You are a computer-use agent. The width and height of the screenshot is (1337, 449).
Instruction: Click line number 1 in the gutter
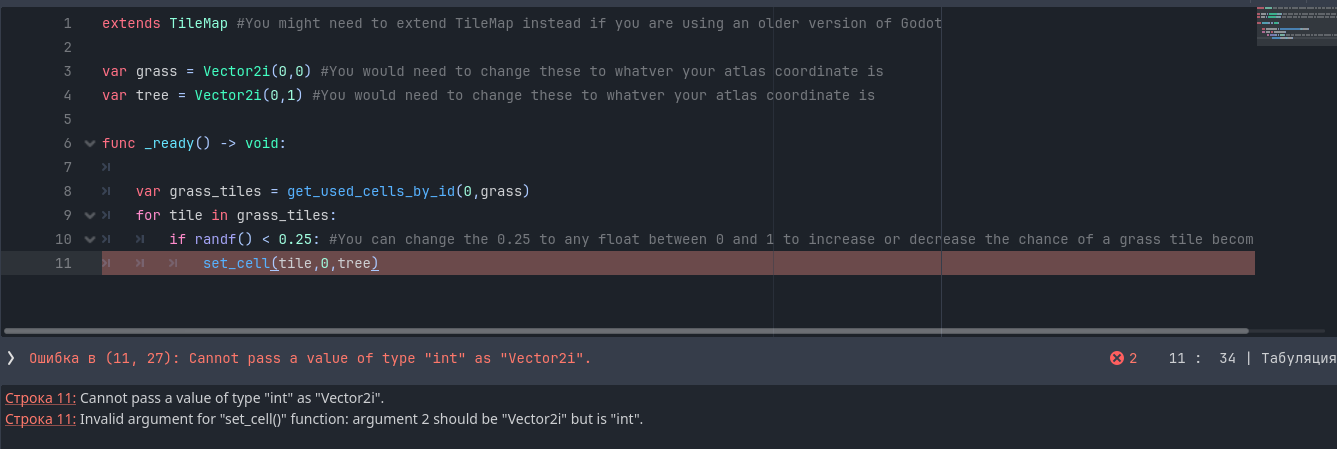pos(67,23)
